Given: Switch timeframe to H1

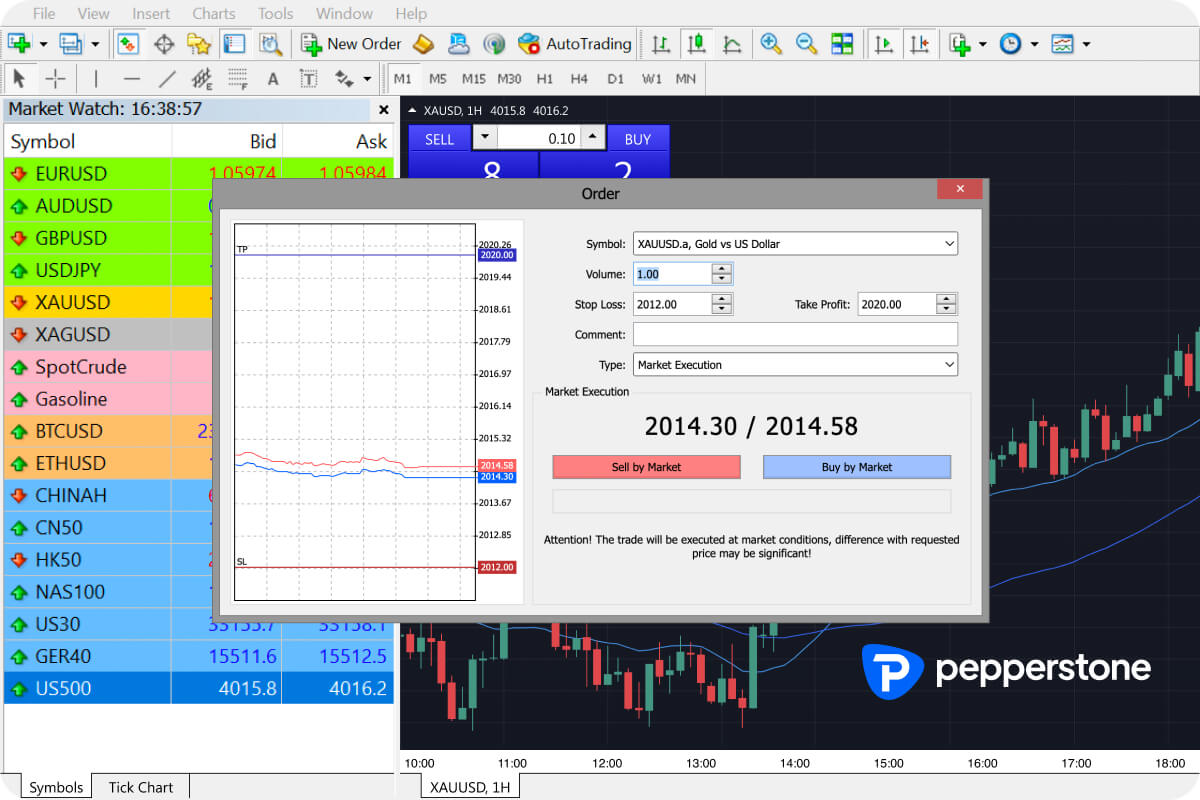Looking at the screenshot, I should coord(545,79).
